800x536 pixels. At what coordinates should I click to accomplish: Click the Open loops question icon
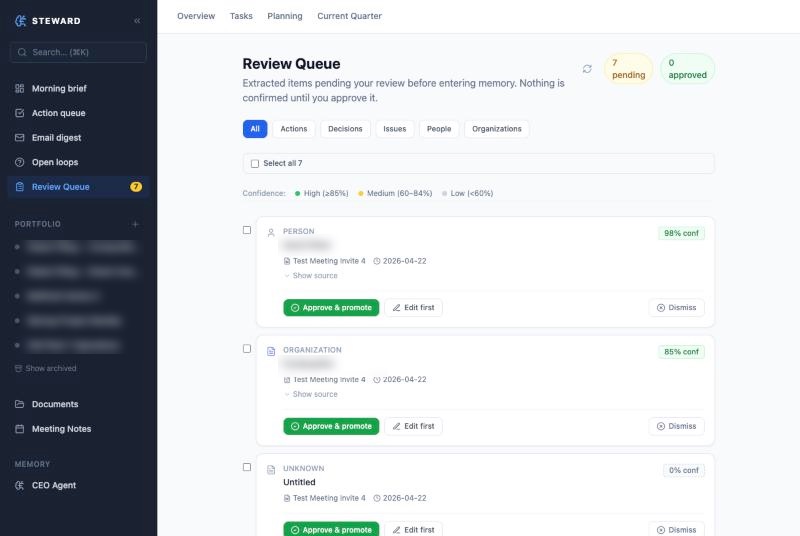pos(19,162)
